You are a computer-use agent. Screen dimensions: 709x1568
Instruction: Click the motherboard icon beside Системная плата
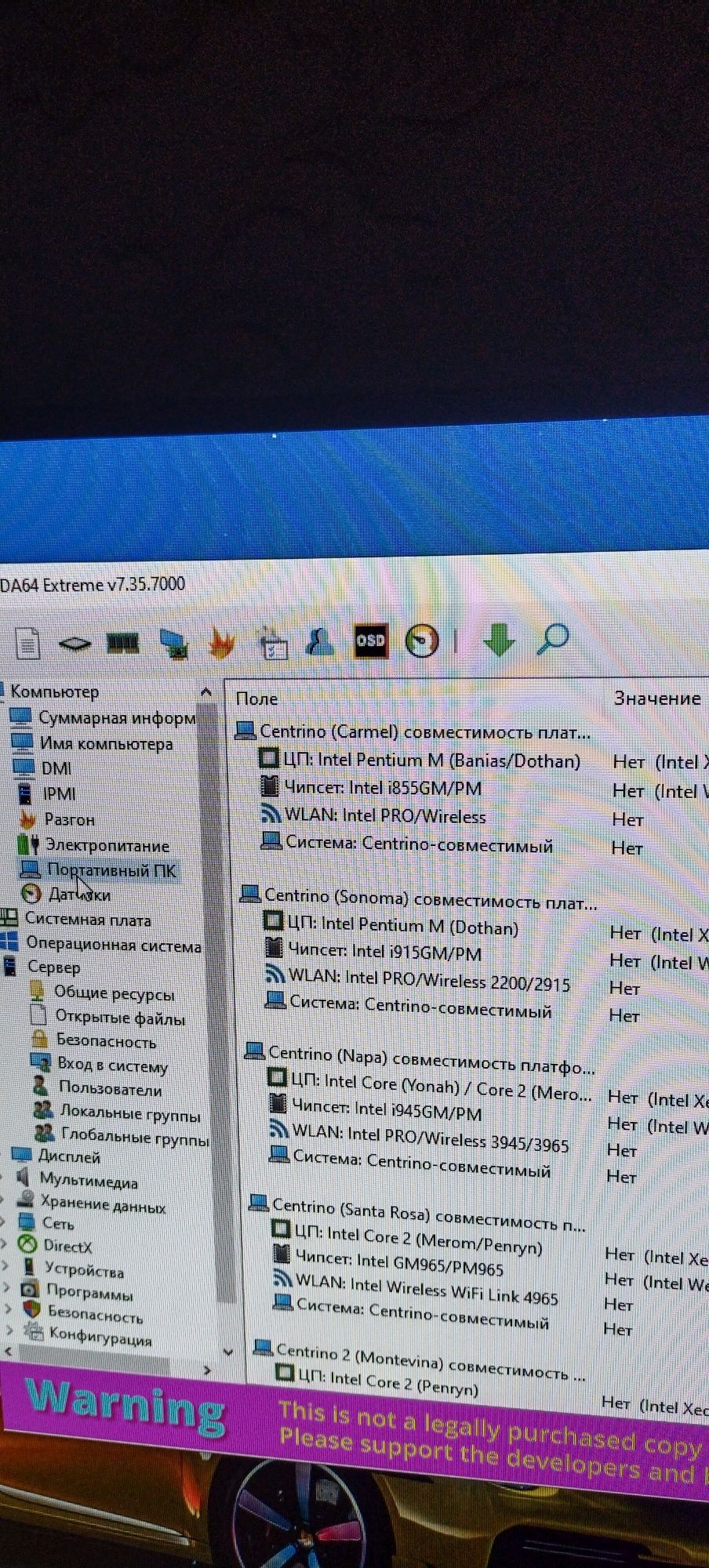point(9,917)
